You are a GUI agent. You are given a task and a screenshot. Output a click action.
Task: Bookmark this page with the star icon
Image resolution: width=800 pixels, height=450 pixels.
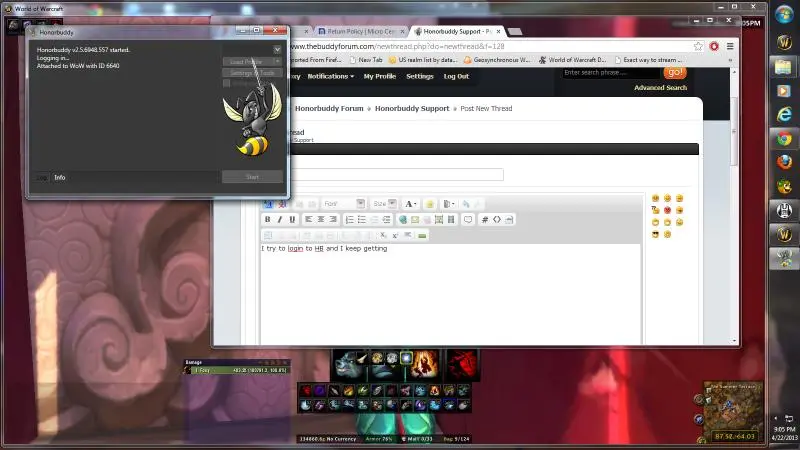point(698,46)
